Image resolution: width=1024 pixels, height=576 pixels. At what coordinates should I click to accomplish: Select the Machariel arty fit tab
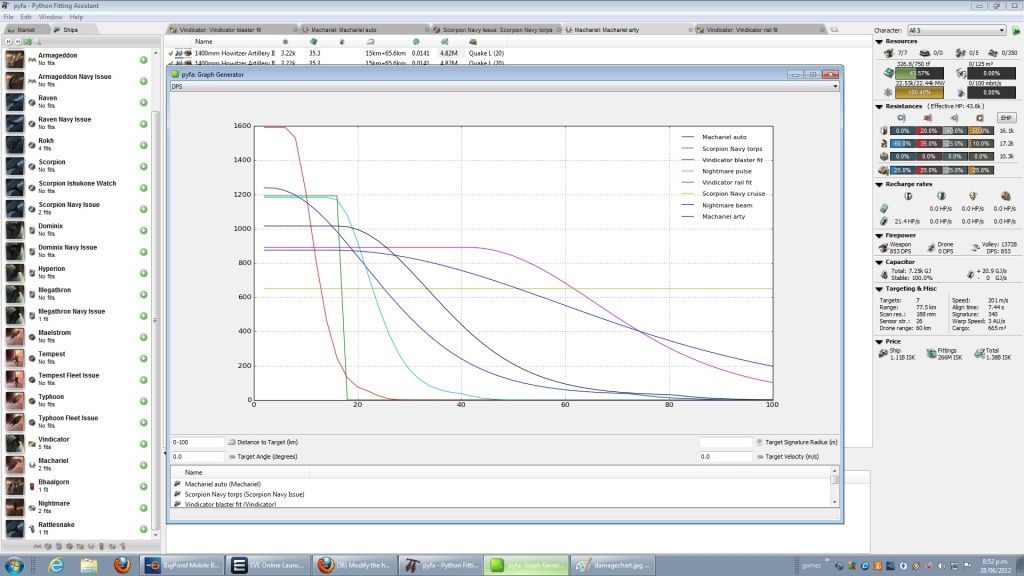605,30
